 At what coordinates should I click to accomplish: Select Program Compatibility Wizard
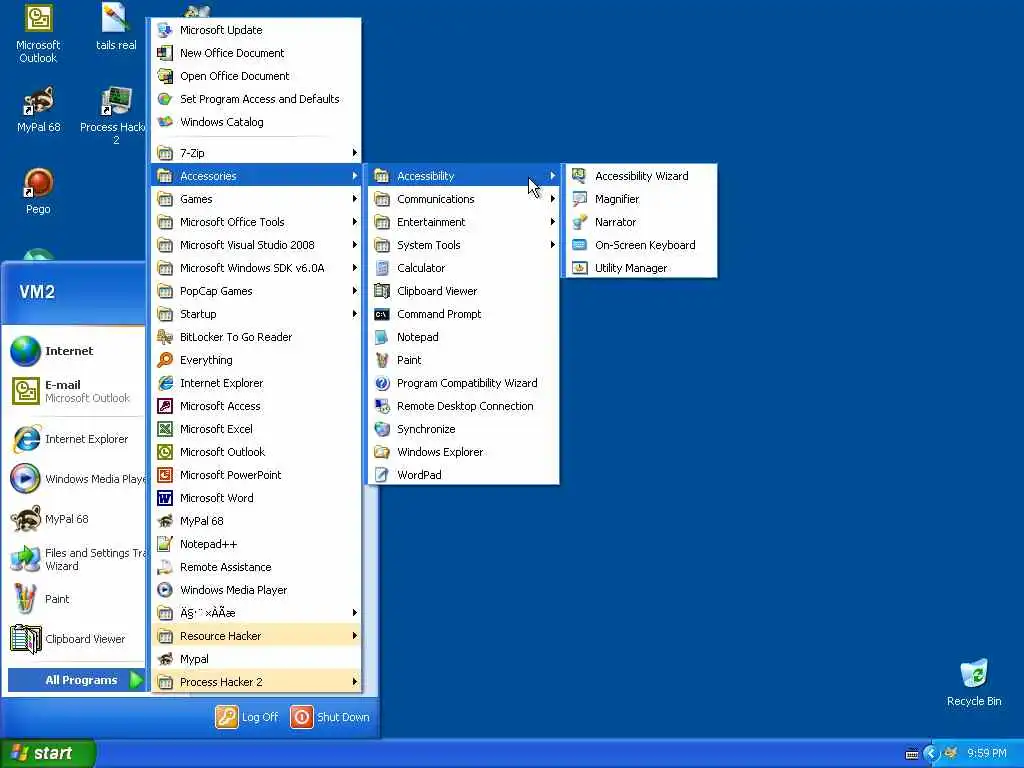tap(464, 383)
